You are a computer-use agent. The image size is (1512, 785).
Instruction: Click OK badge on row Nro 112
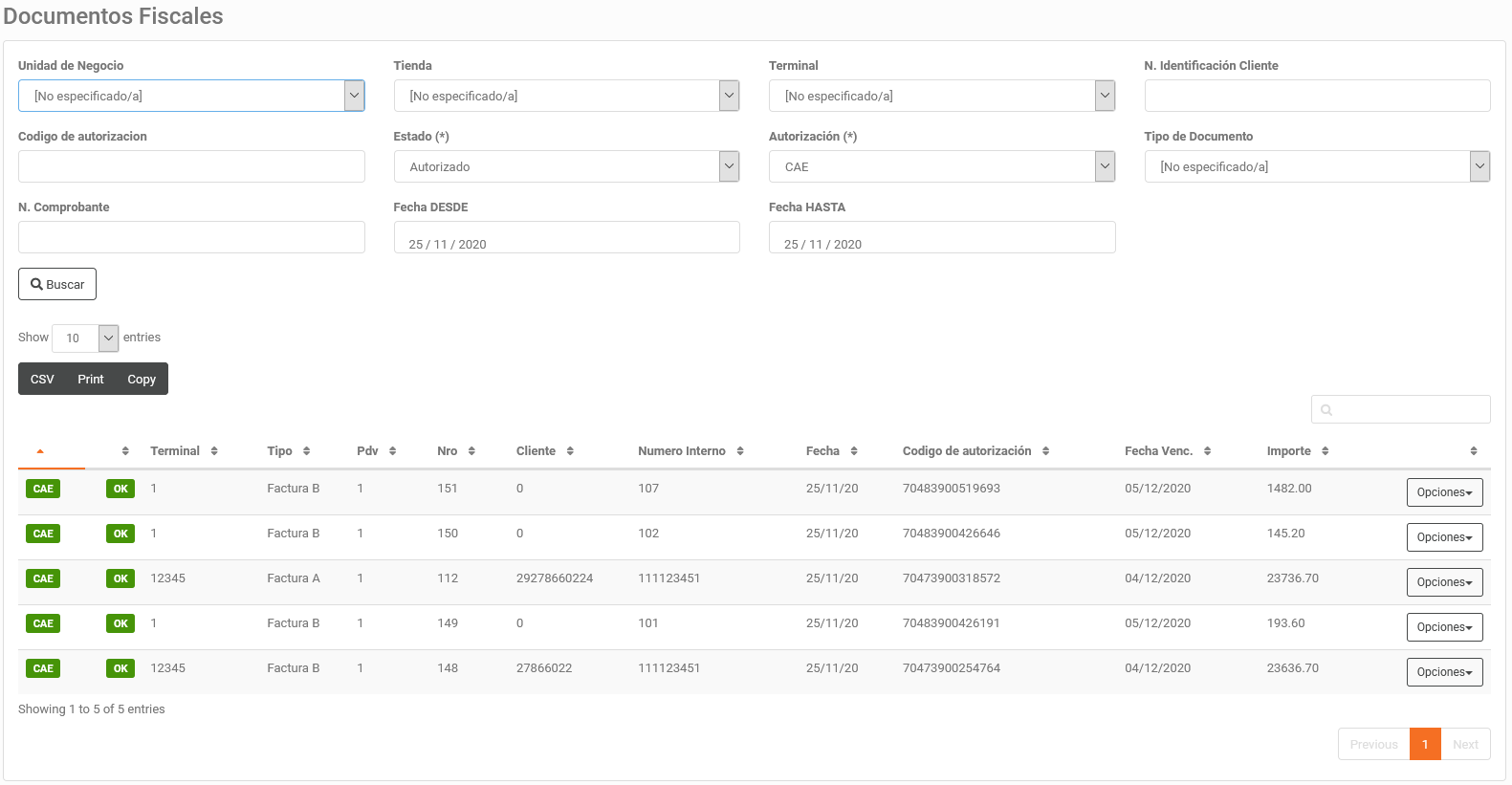tap(121, 578)
